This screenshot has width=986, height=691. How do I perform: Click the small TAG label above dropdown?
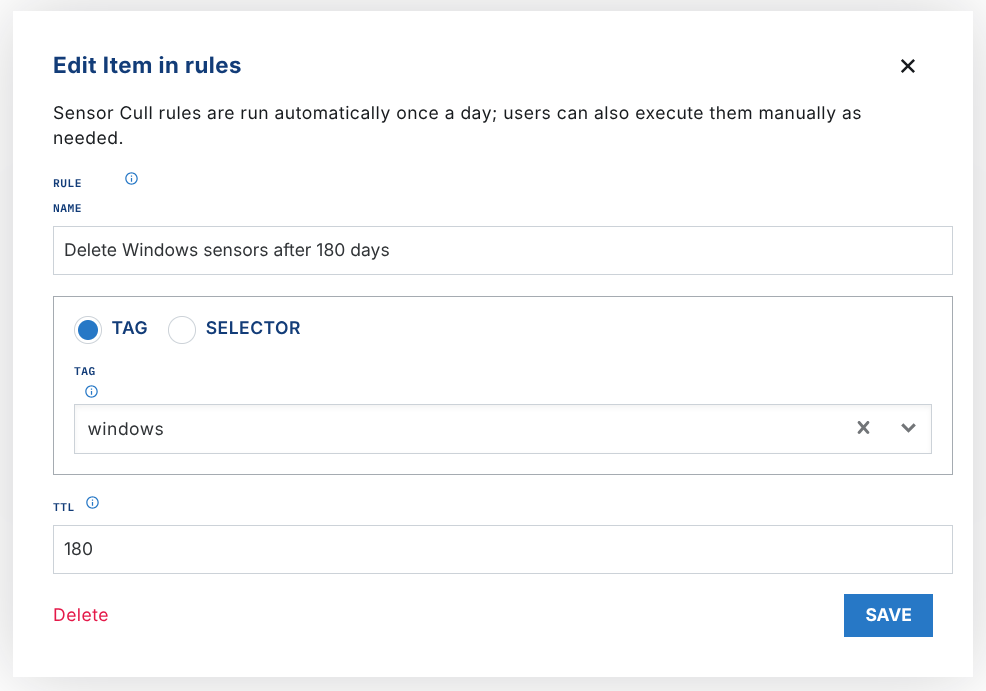pyautogui.click(x=85, y=371)
